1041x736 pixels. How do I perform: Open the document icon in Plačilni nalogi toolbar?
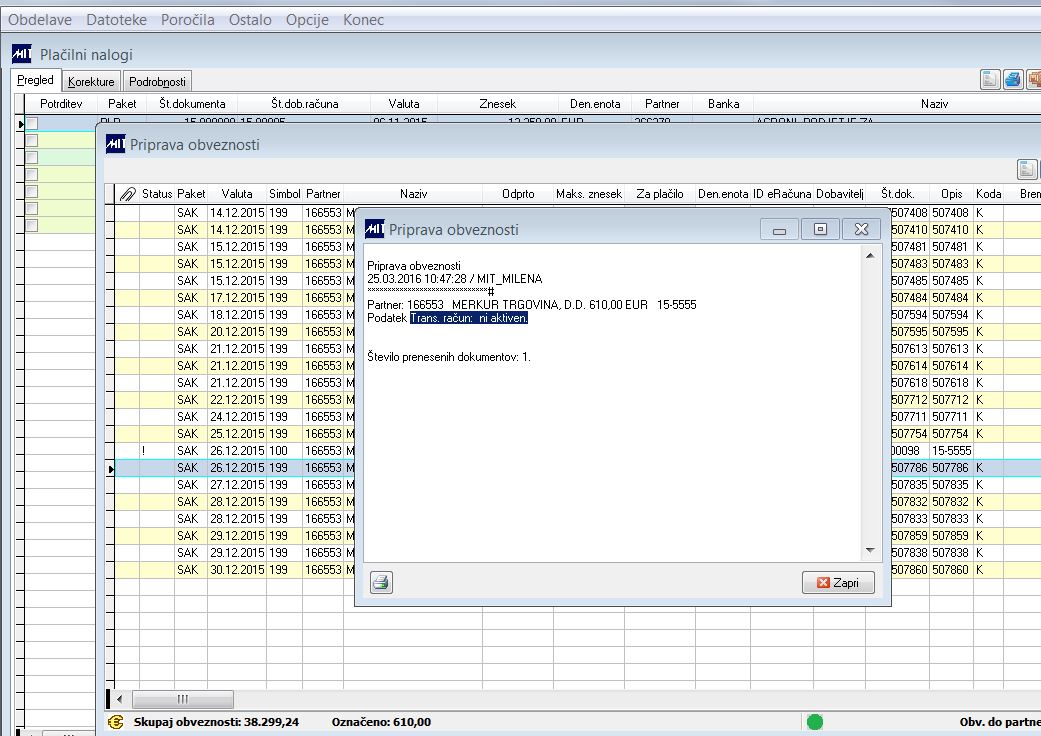click(990, 80)
